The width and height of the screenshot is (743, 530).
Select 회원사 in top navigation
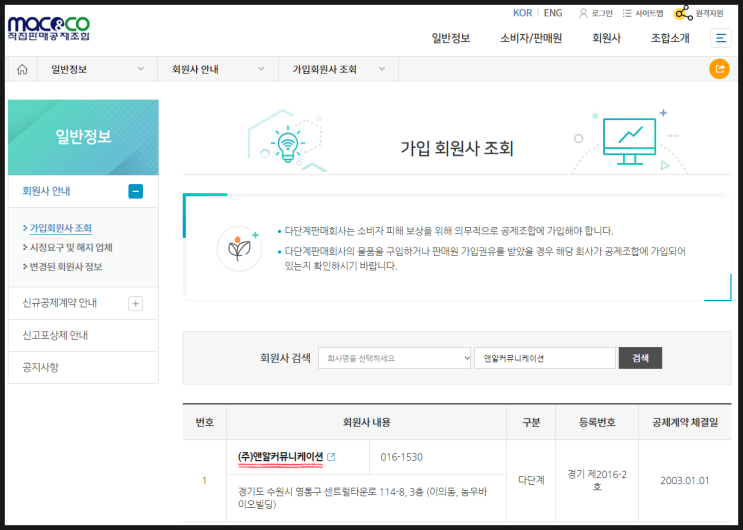606,38
